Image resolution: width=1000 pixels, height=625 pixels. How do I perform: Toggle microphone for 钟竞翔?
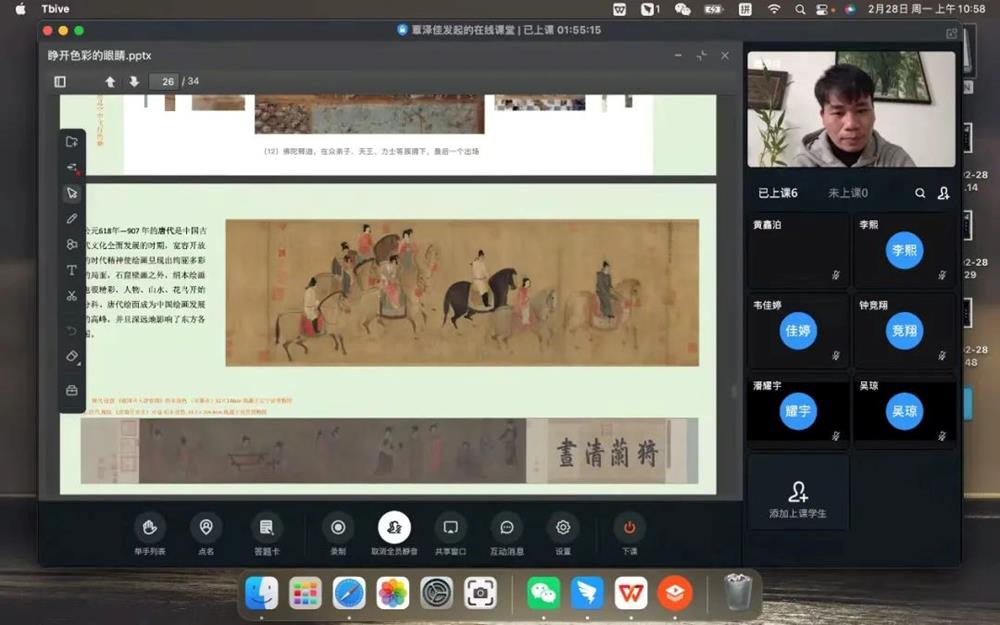click(x=942, y=356)
